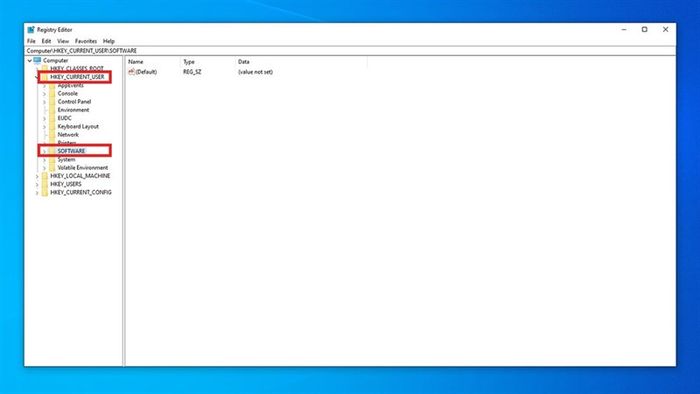
Task: Expand the Keyboard Layout key arrow
Action: pyautogui.click(x=44, y=127)
